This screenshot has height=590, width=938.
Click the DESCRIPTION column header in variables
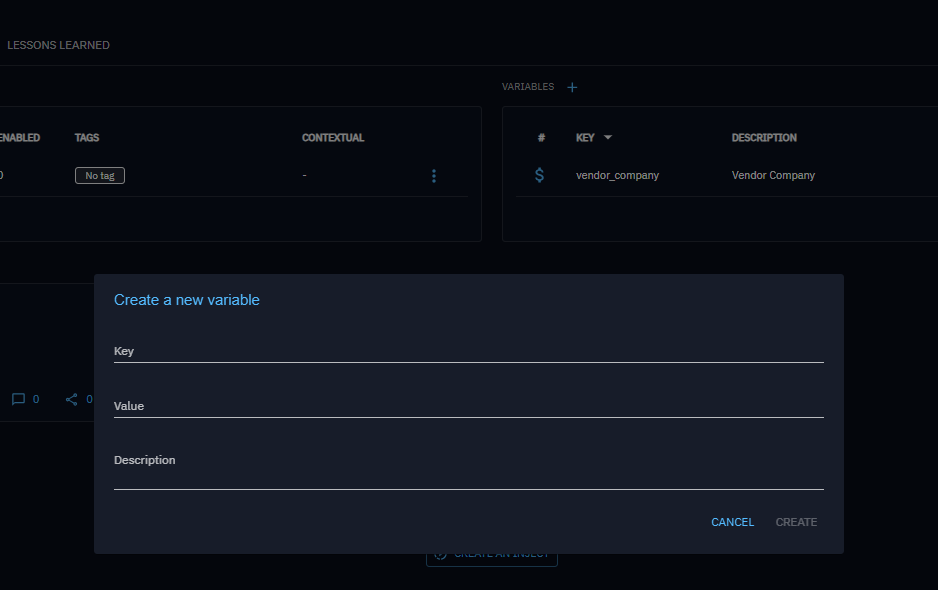(764, 138)
